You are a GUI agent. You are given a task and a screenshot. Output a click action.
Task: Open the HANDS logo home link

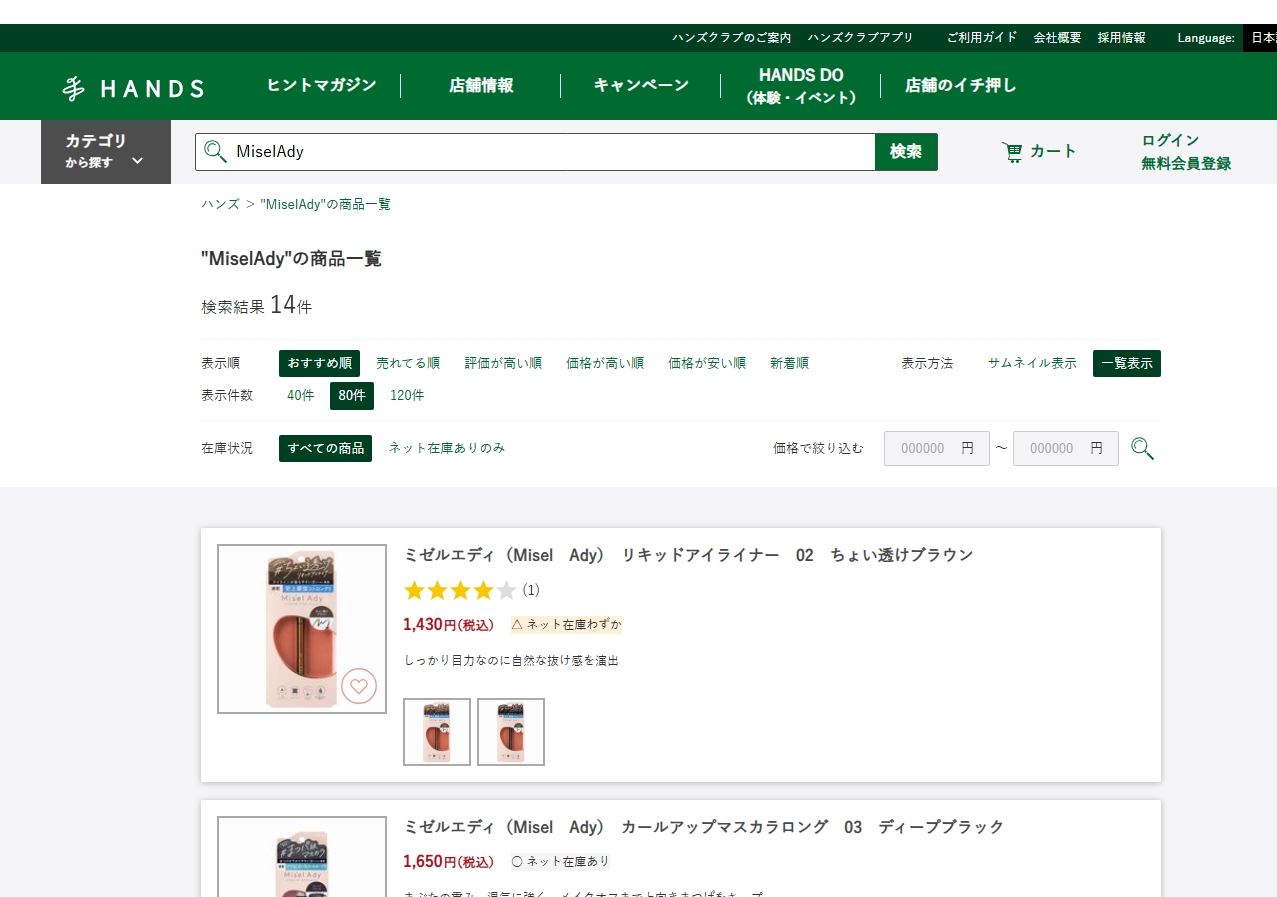point(133,88)
